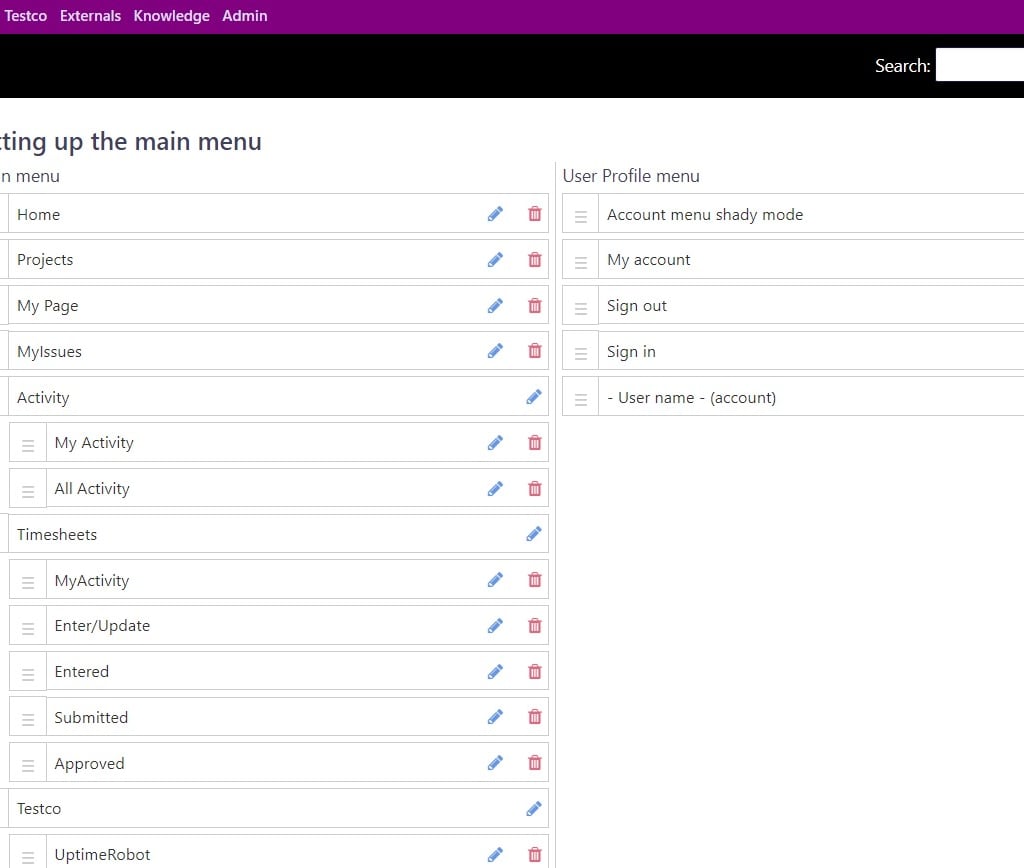Select the Projects row text

click(45, 260)
